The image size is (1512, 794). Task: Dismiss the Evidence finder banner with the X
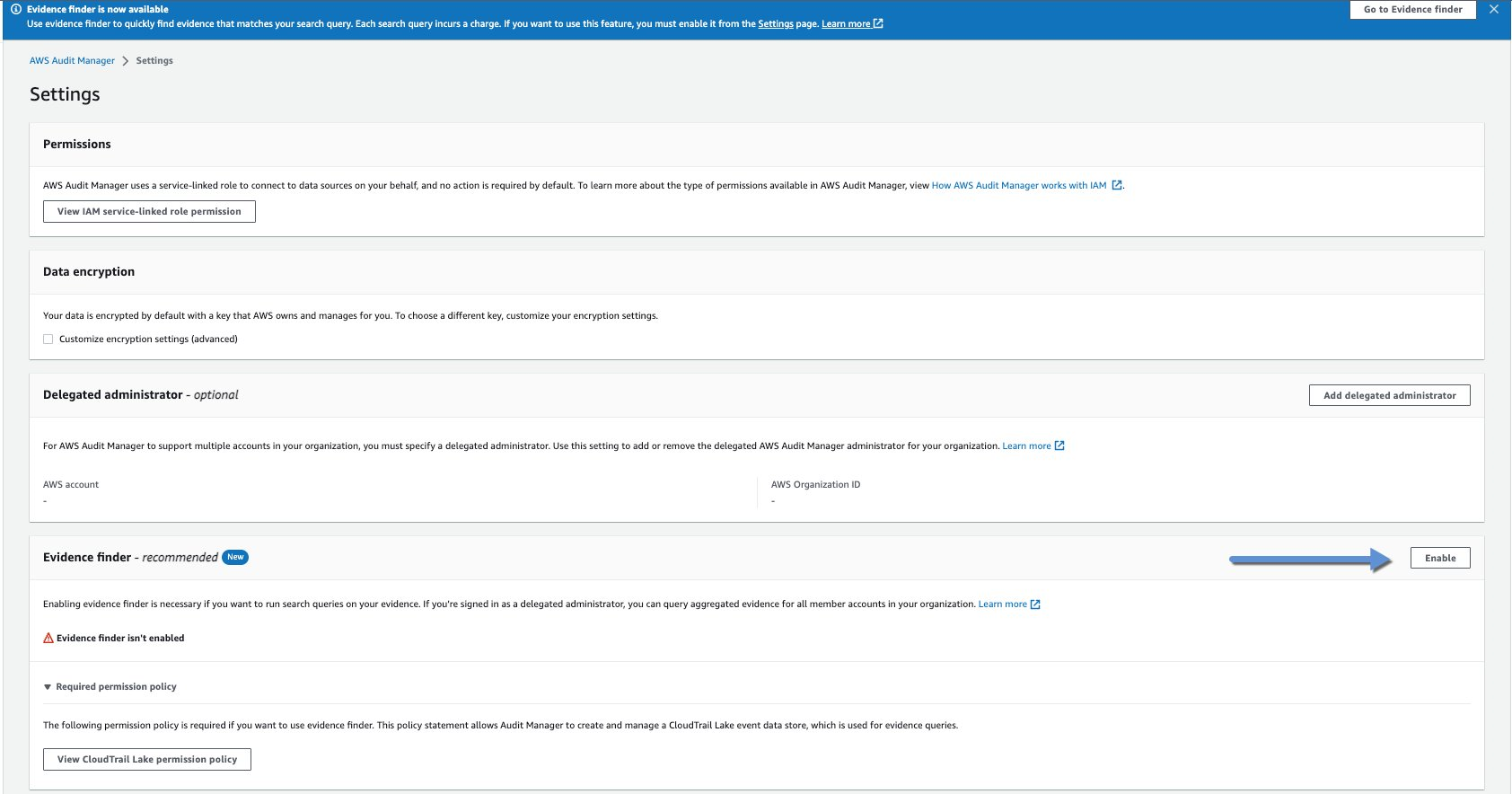[x=1494, y=9]
